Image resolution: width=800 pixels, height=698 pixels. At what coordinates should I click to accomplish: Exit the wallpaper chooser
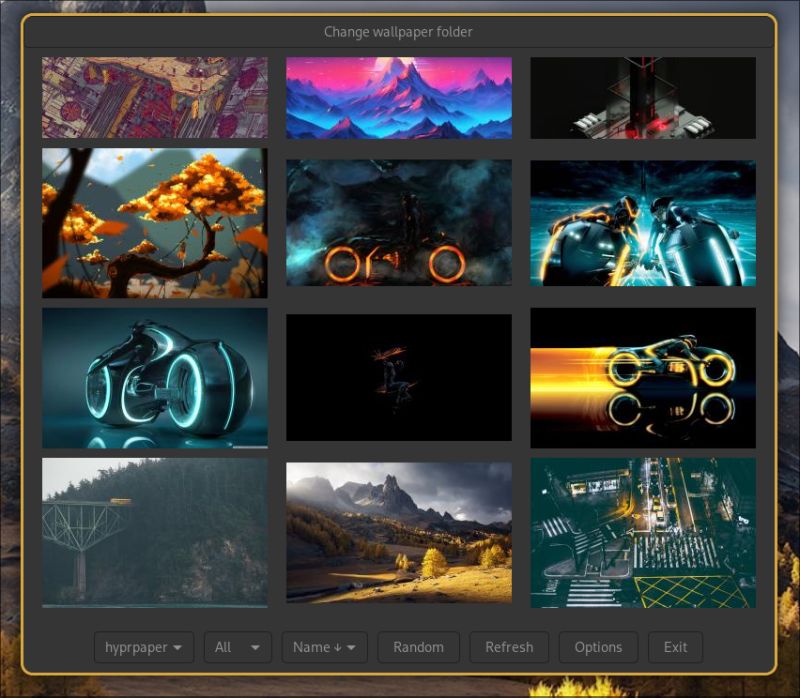(x=675, y=647)
